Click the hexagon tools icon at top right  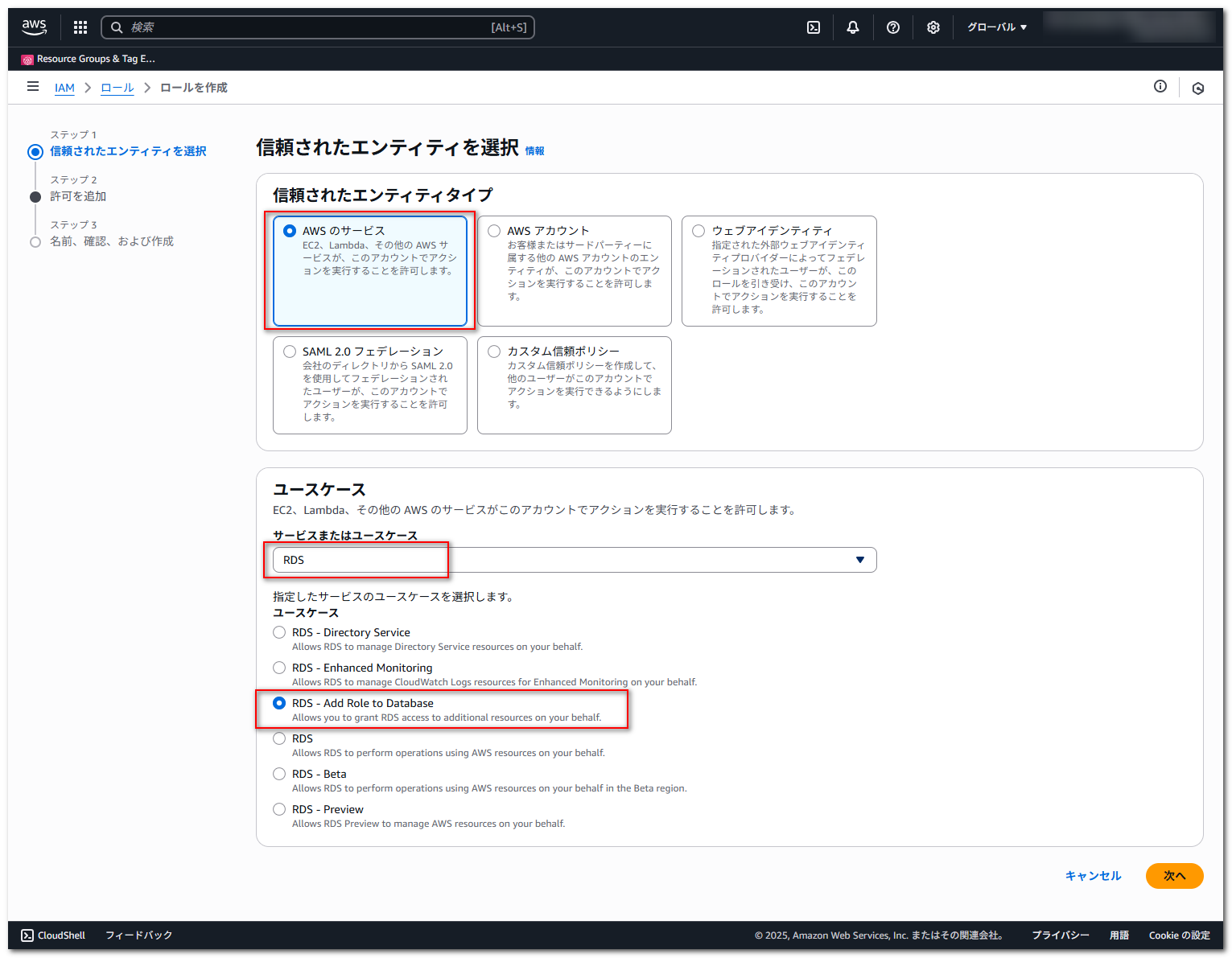pyautogui.click(x=1198, y=88)
